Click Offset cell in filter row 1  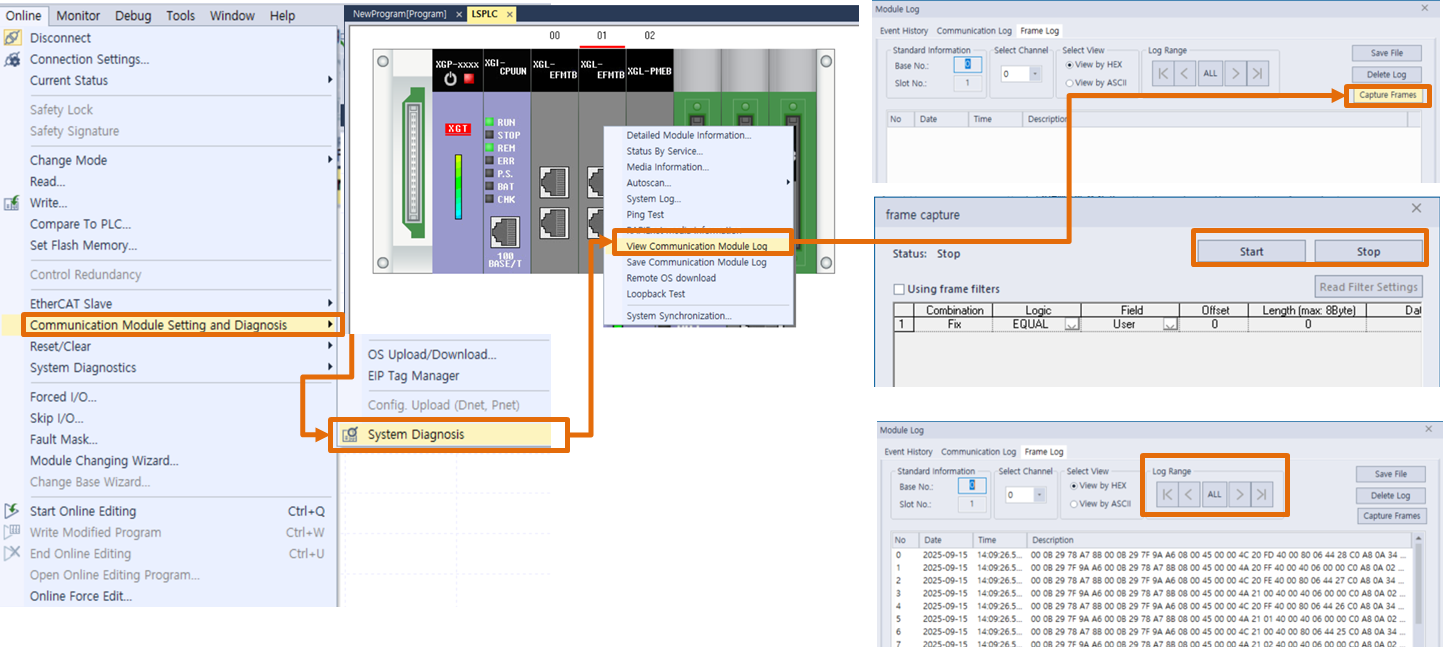(1214, 325)
